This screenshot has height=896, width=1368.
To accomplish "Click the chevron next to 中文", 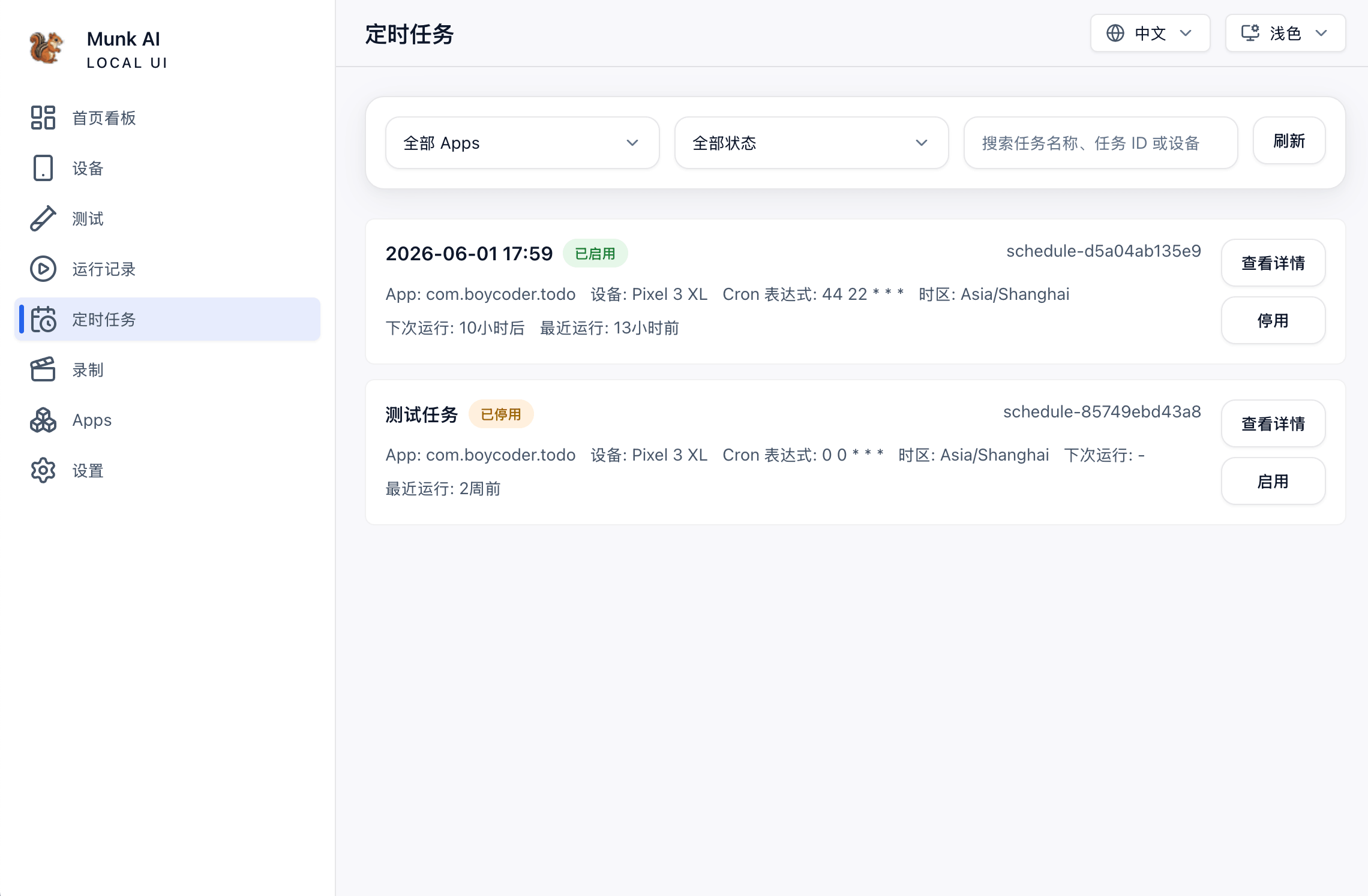I will coord(1186,33).
